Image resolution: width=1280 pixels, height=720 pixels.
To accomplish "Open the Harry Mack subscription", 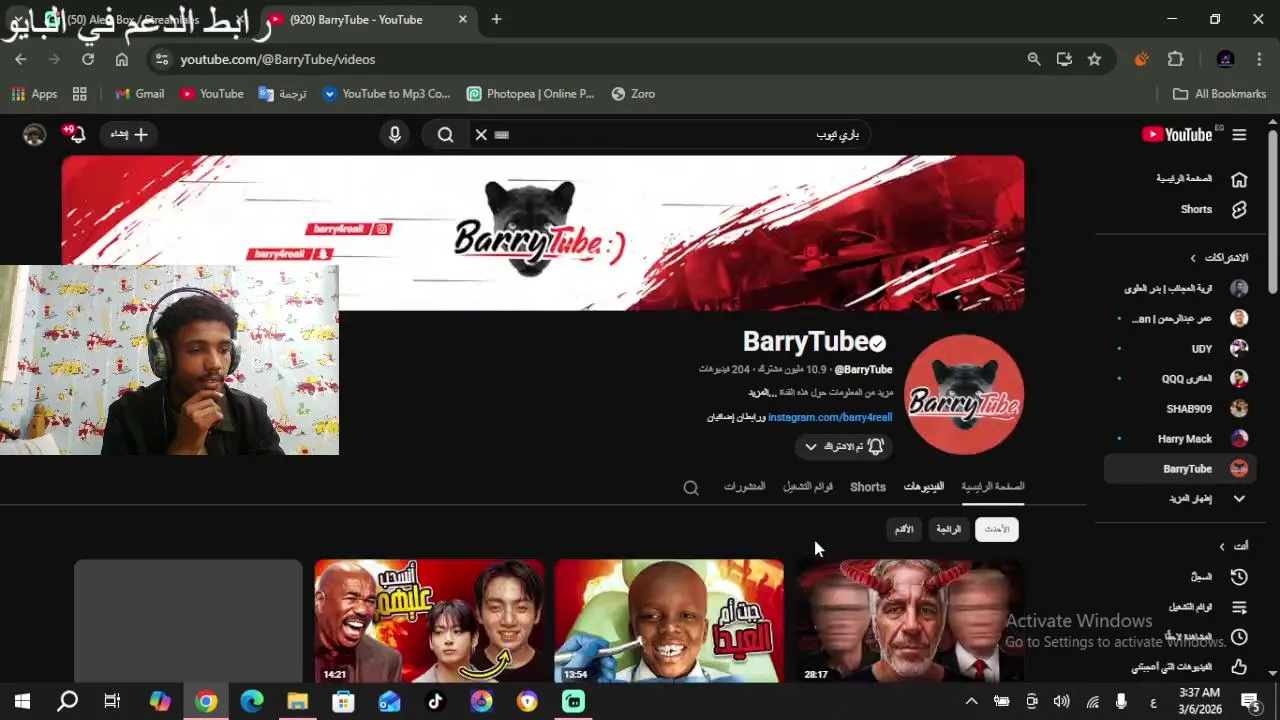I will point(1180,439).
